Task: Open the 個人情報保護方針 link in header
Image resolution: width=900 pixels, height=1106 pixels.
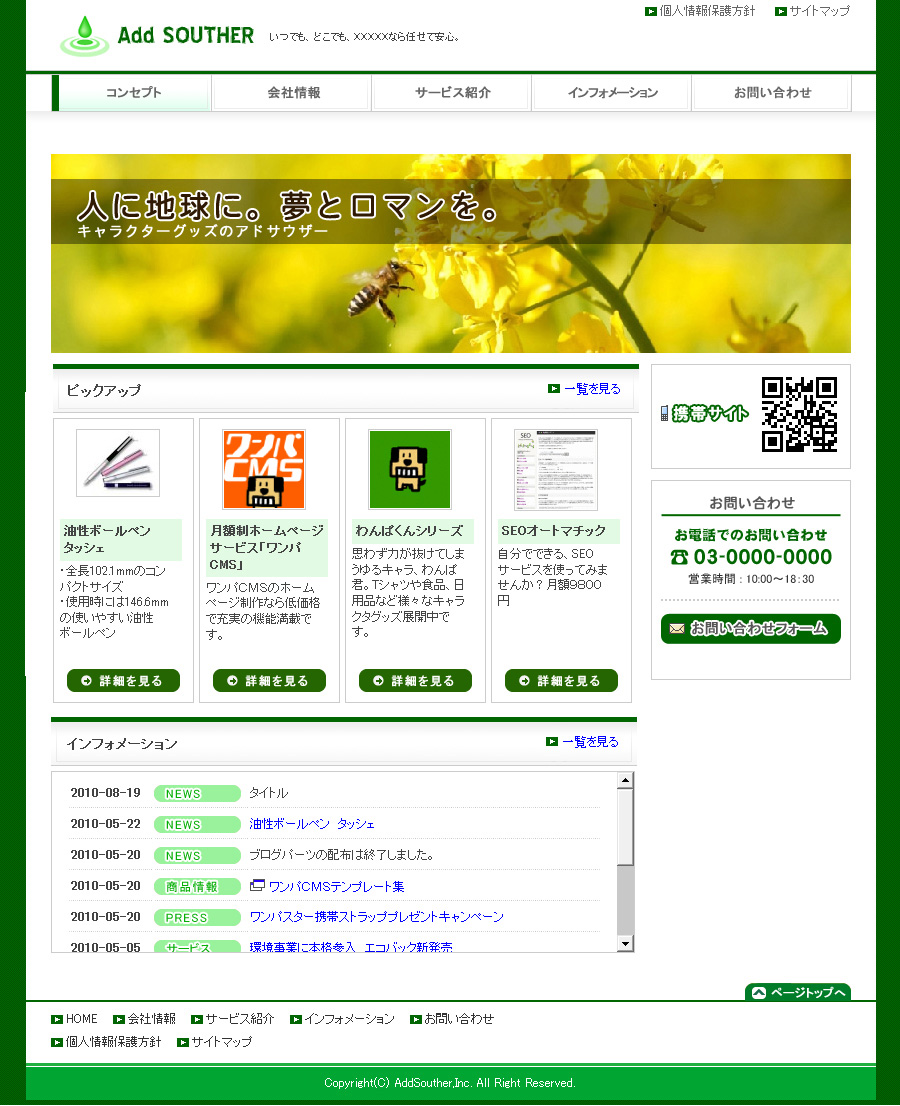Action: [707, 11]
